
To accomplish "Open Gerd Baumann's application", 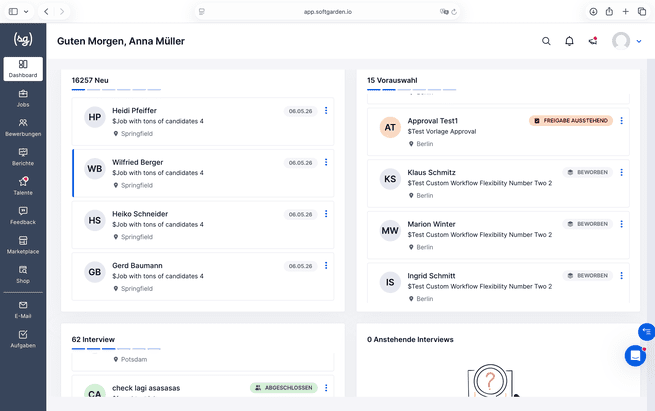I will pos(203,277).
